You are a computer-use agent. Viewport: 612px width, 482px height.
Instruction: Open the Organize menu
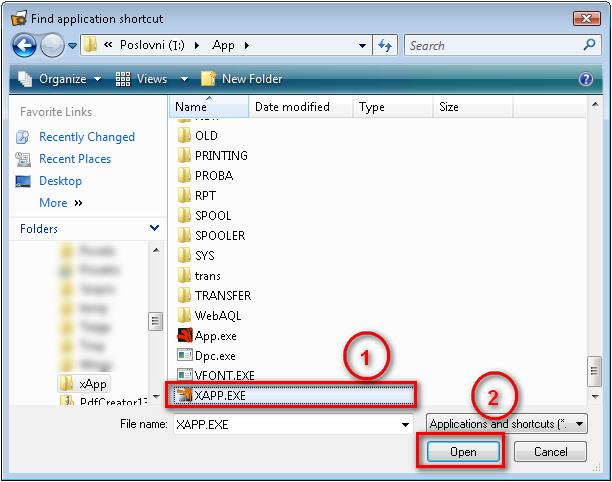[x=60, y=79]
